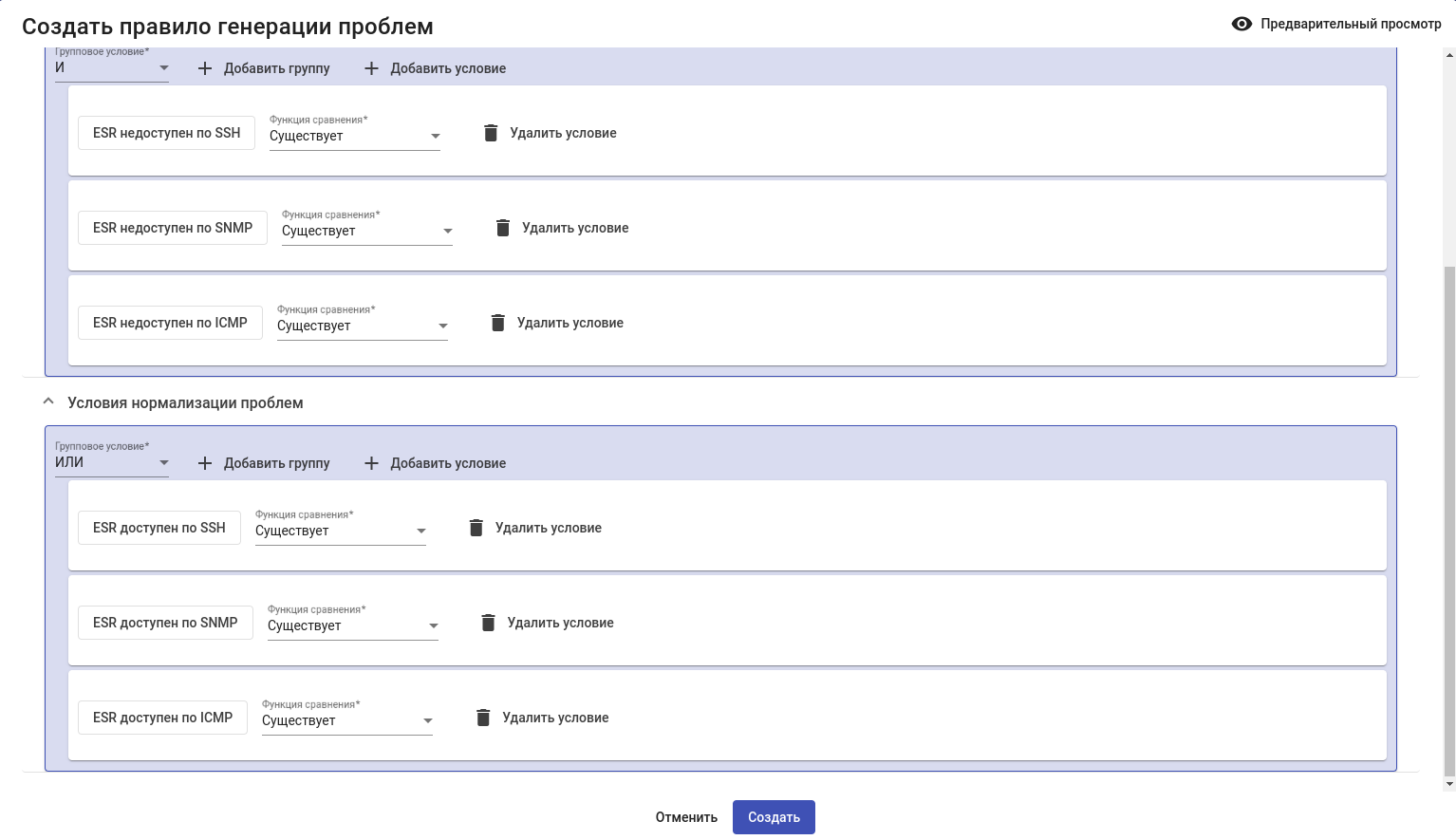The width and height of the screenshot is (1456, 840).
Task: Click plus icon to add condition under И
Action: 371,68
